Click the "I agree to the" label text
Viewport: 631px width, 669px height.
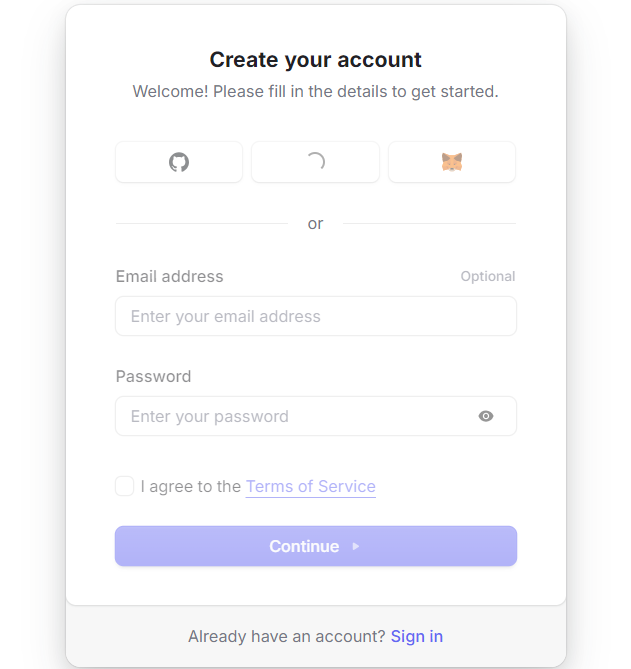pos(191,487)
